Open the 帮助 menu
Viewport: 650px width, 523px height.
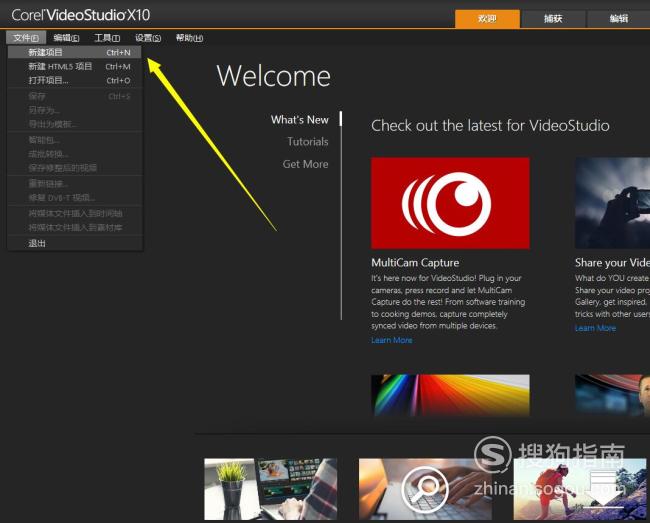pyautogui.click(x=189, y=38)
